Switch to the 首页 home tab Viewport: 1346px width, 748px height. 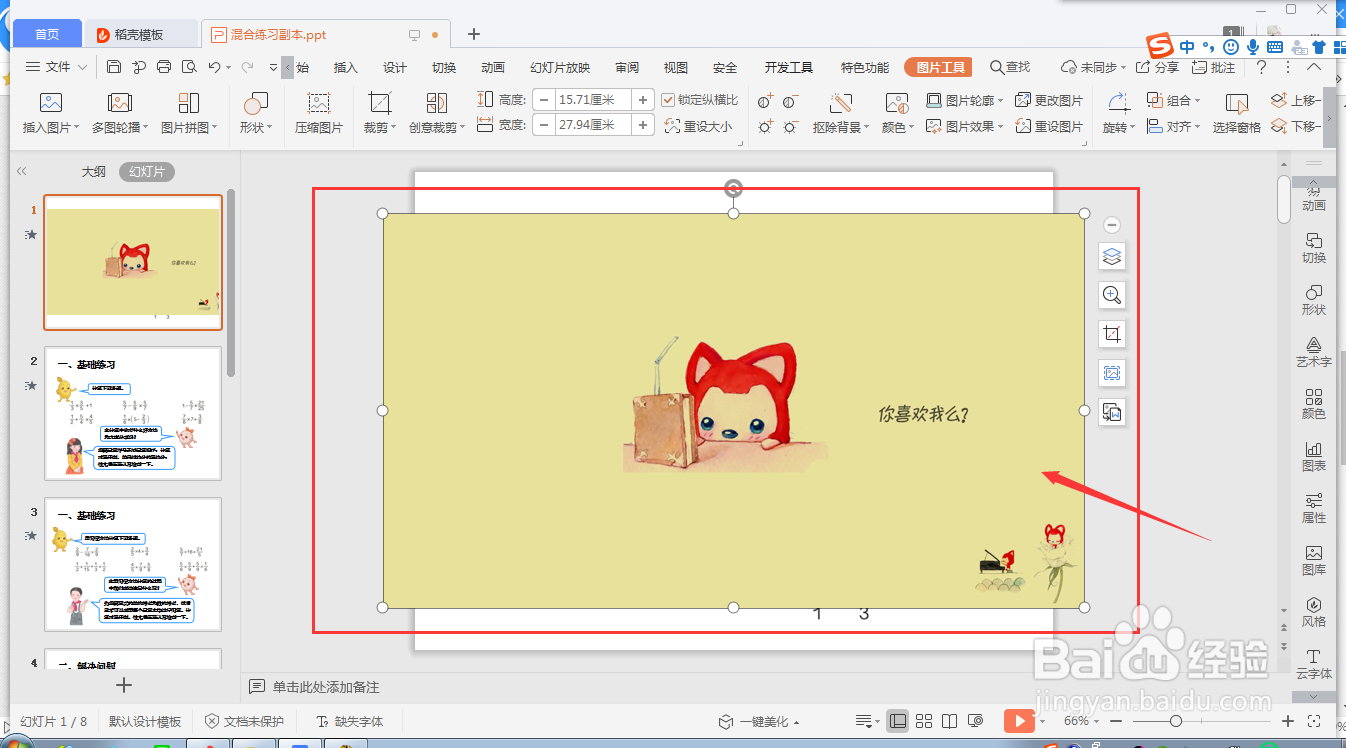47,34
